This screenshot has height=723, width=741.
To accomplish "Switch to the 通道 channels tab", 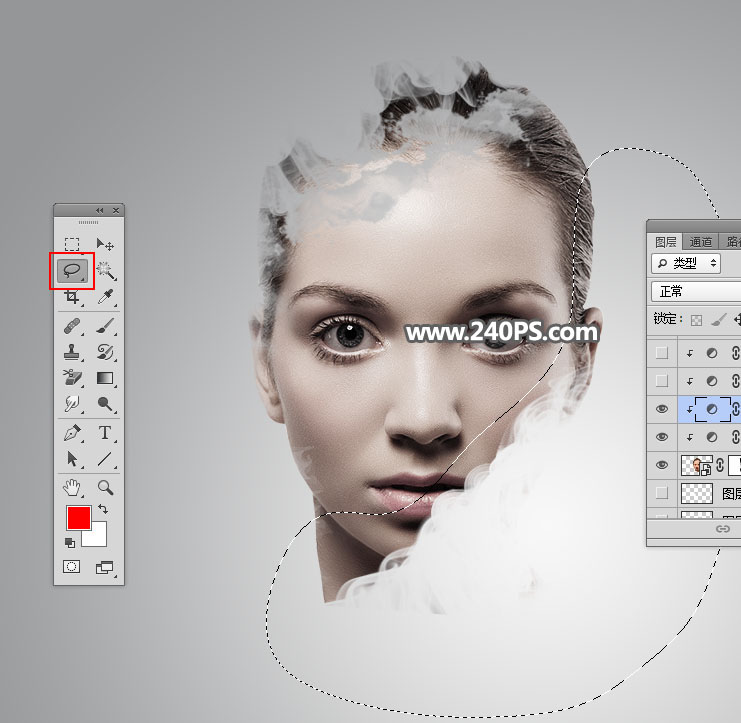I will pos(701,241).
